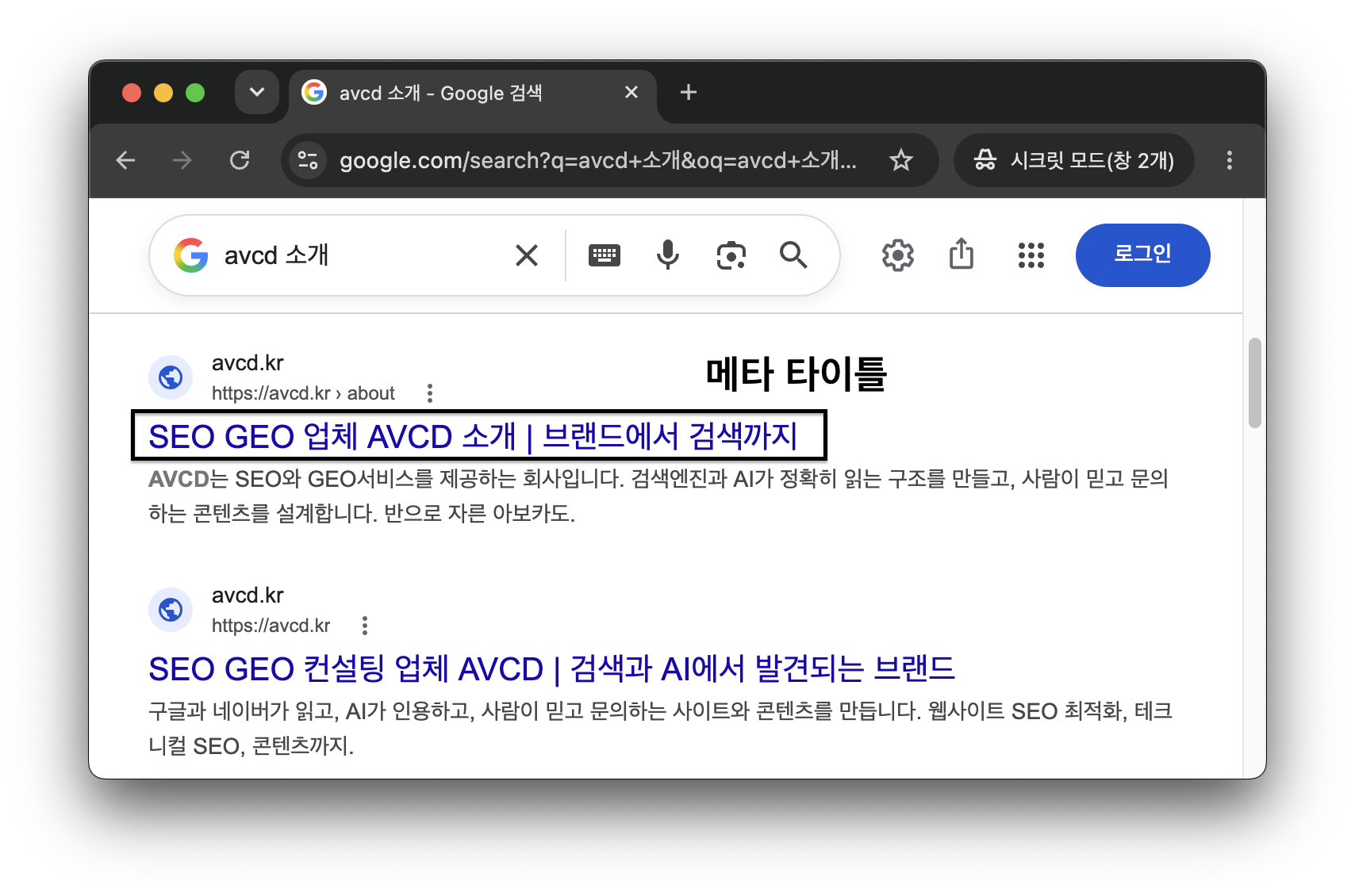Open the on-screen keyboard input tool
Image resolution: width=1355 pixels, height=896 pixels.
605,255
